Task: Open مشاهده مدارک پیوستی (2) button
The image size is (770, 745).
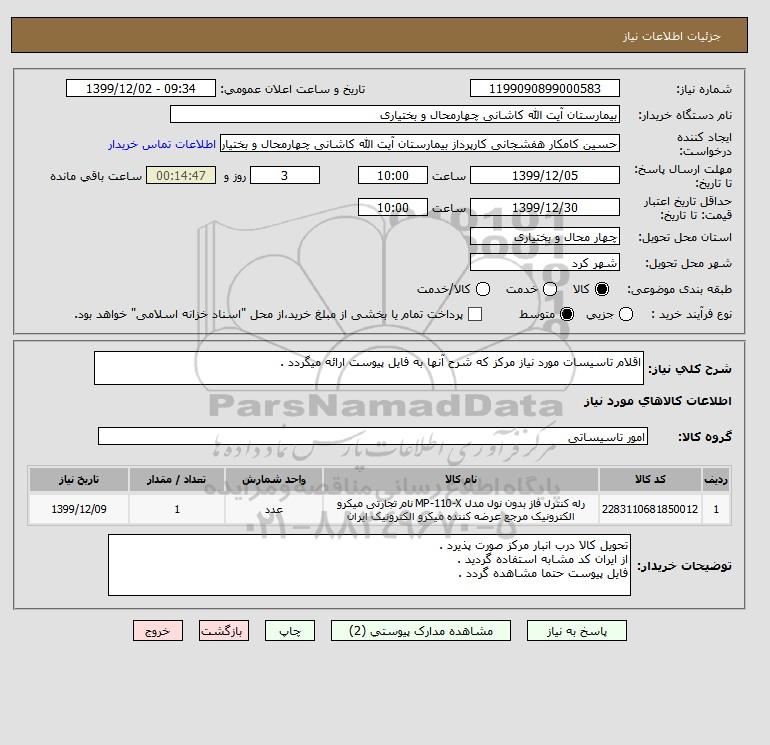Action: point(421,631)
